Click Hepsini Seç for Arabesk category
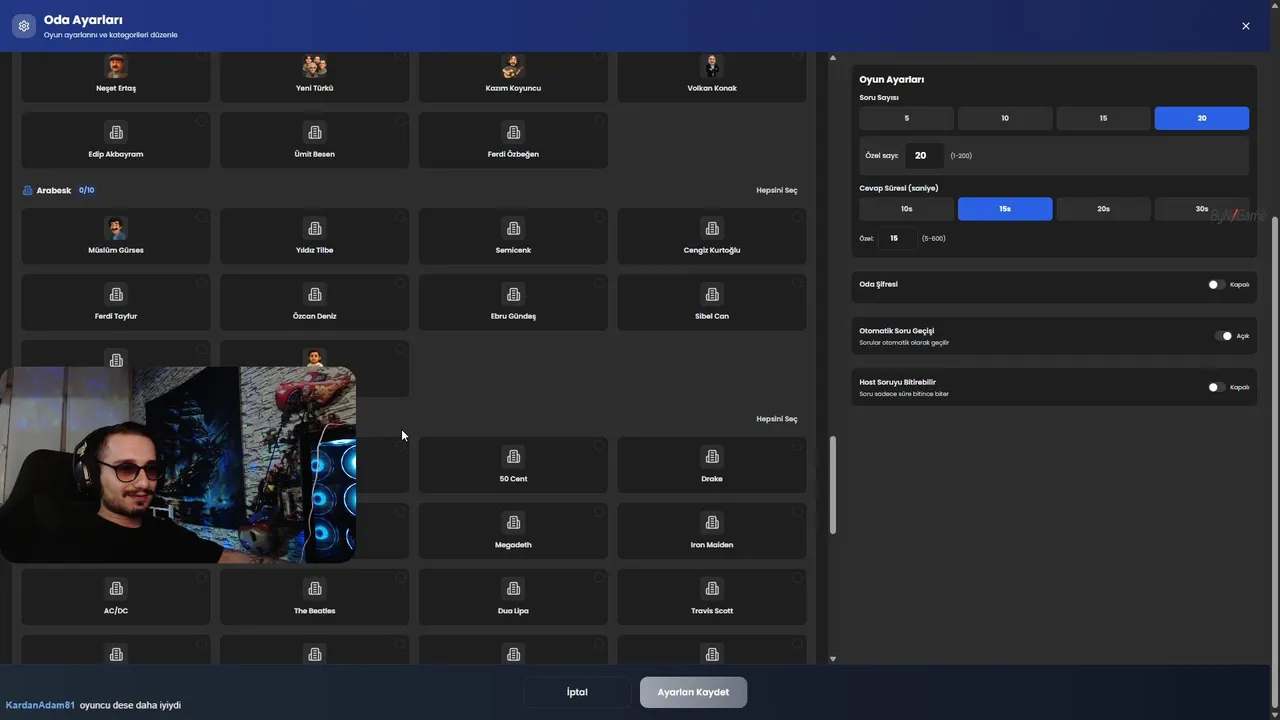This screenshot has height=720, width=1280. pos(776,190)
